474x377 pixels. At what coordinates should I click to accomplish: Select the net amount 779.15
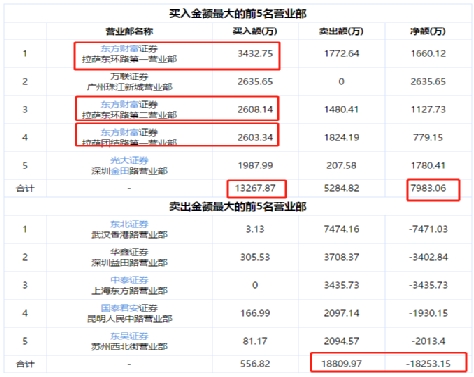(x=428, y=138)
